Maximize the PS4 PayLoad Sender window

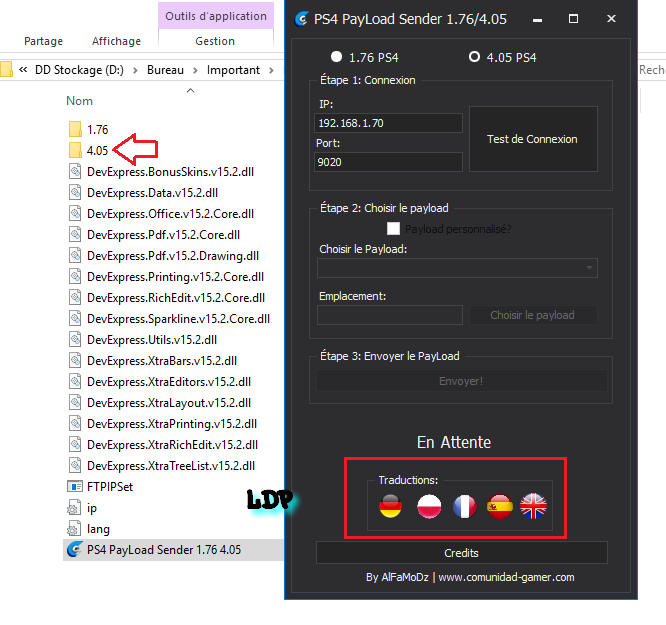tap(573, 19)
